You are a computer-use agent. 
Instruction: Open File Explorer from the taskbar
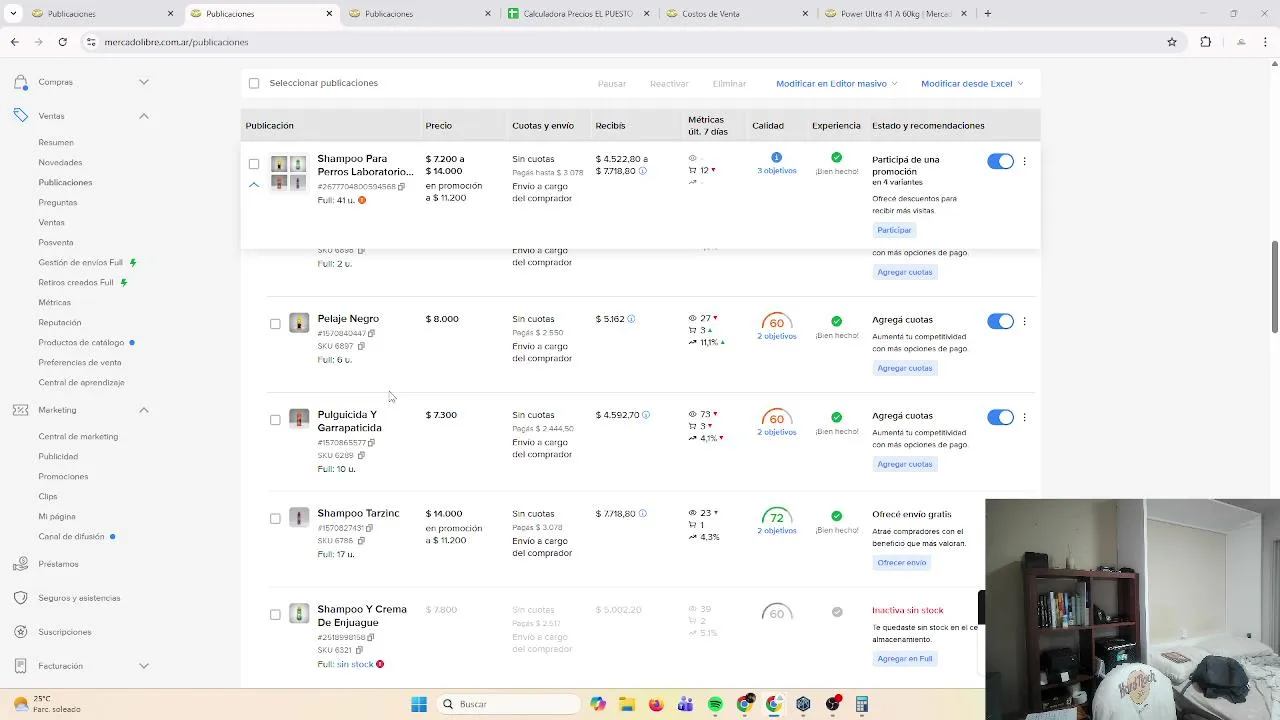pos(627,704)
